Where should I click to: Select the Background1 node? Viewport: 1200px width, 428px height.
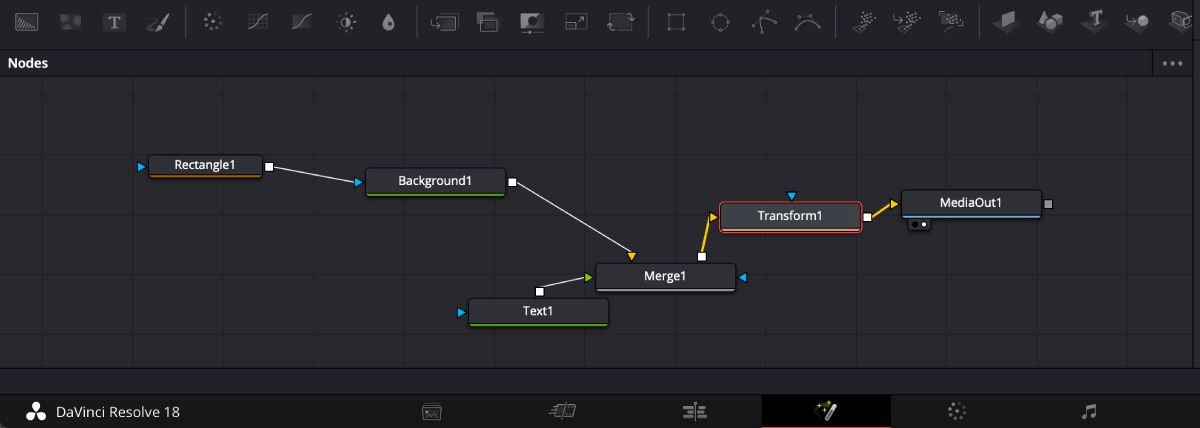click(x=435, y=182)
